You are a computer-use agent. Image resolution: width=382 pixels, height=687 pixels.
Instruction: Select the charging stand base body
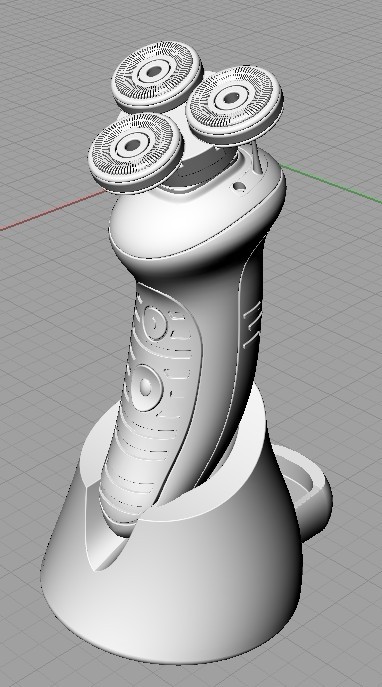[x=173, y=570]
